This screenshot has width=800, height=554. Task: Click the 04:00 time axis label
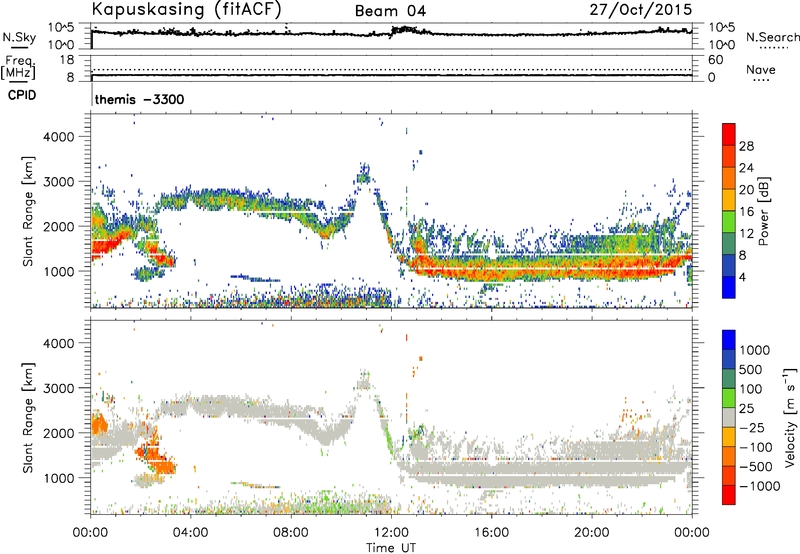(x=191, y=533)
